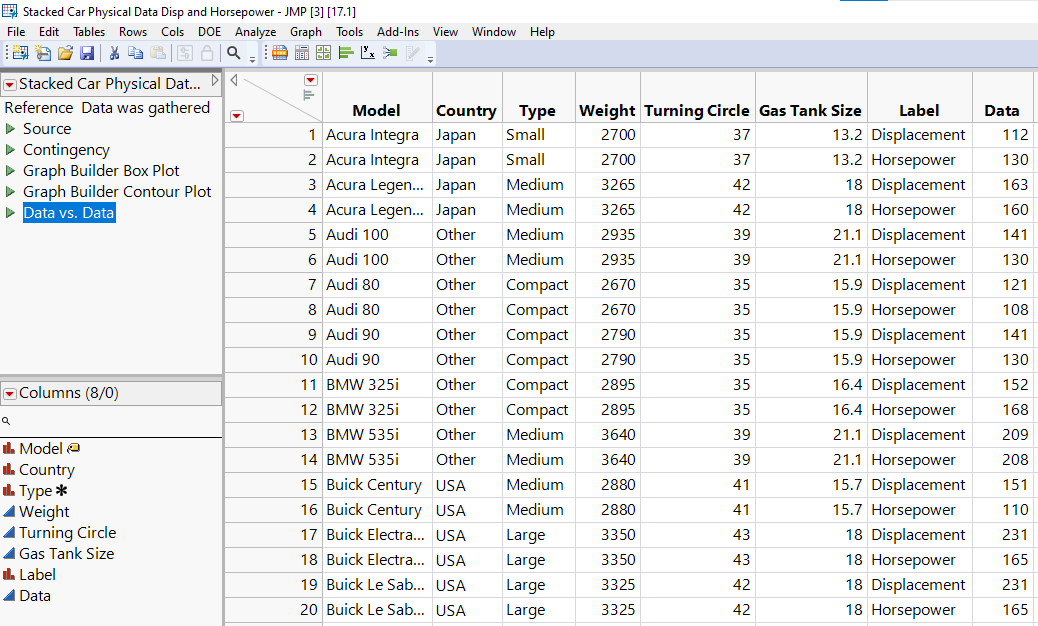Copy selection using the copy toolbar icon
The height and width of the screenshot is (626, 1038).
pyautogui.click(x=136, y=53)
